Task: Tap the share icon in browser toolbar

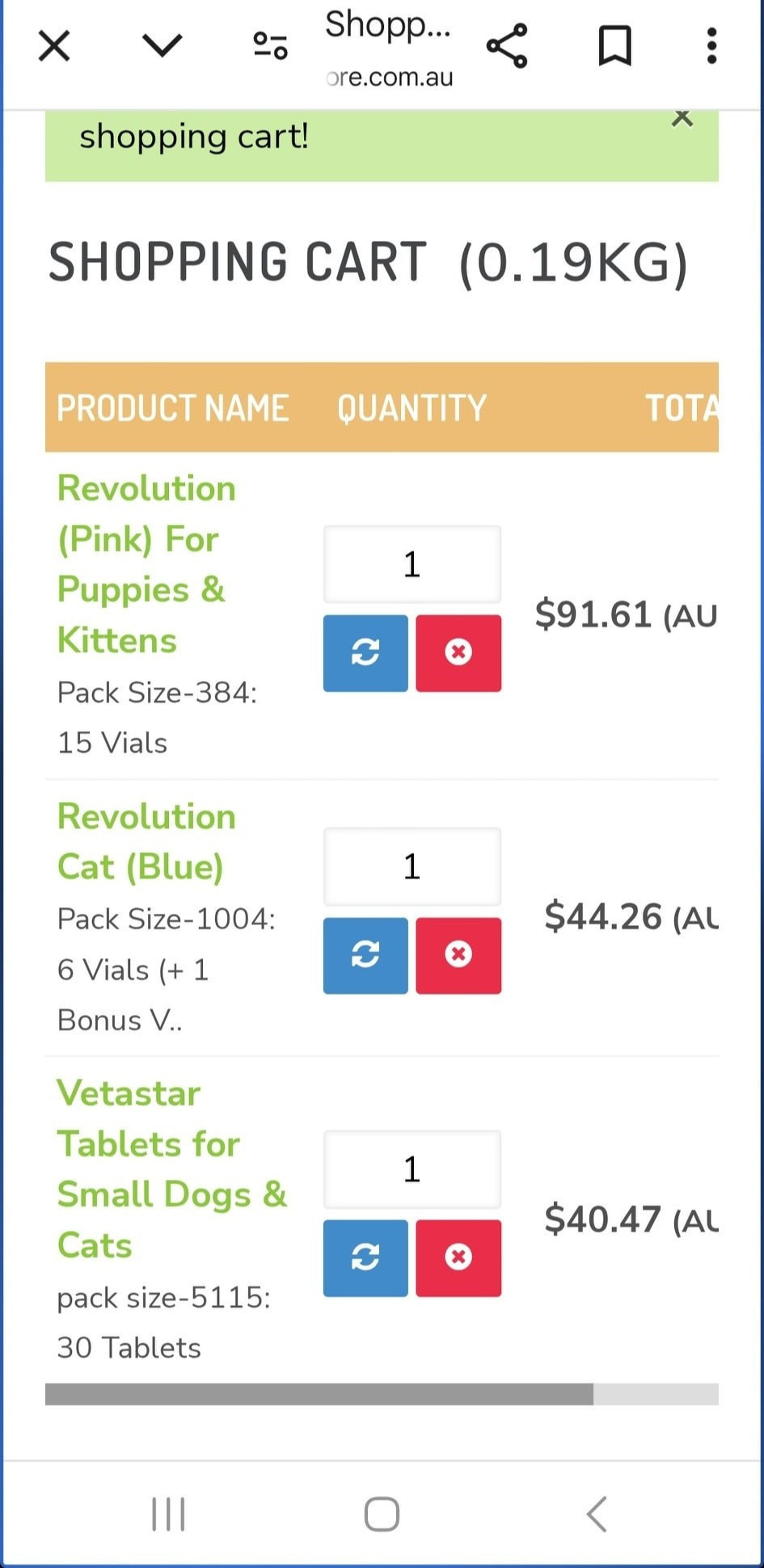Action: (x=507, y=46)
